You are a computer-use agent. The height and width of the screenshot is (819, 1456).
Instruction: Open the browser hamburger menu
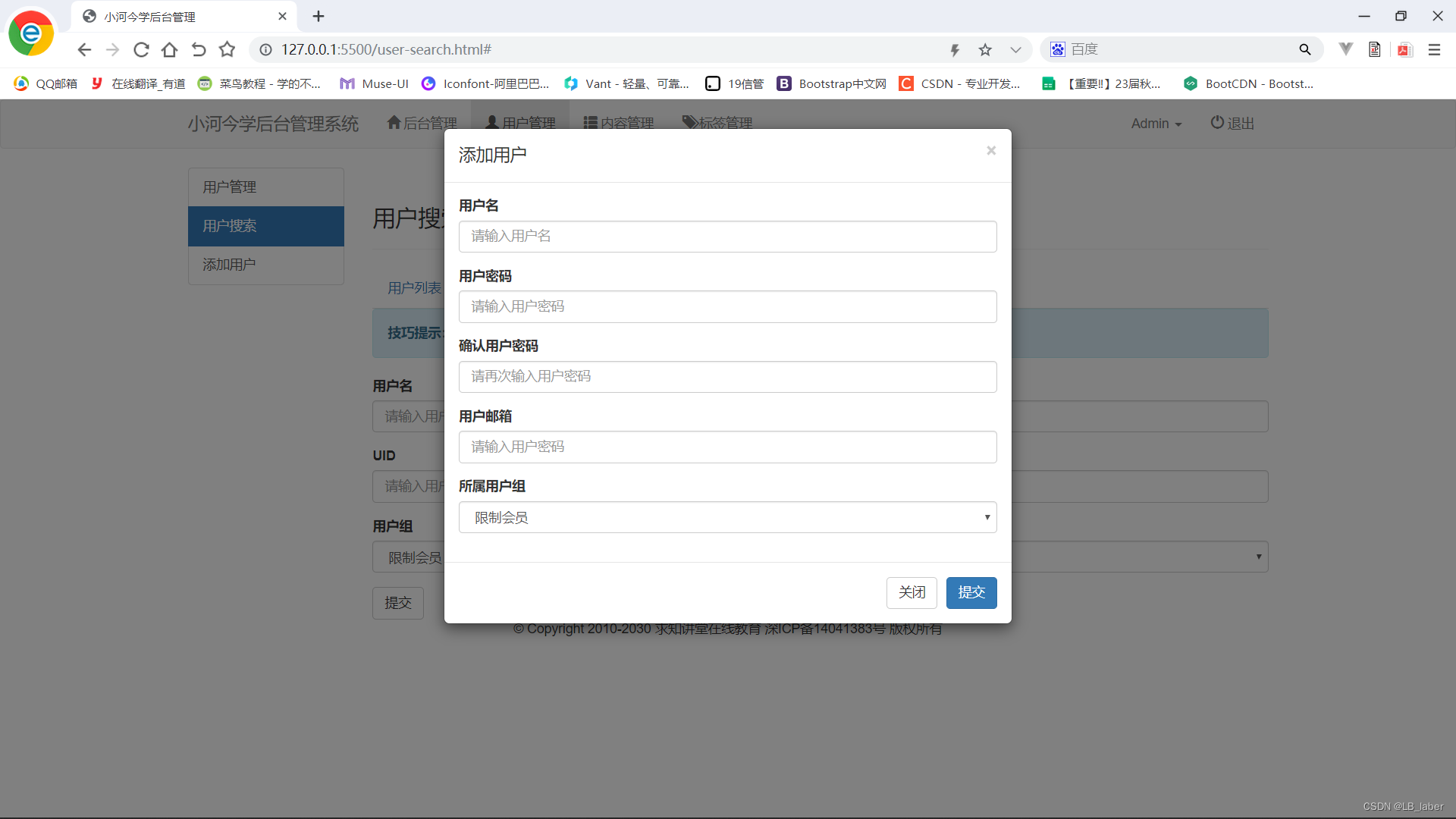pos(1434,49)
